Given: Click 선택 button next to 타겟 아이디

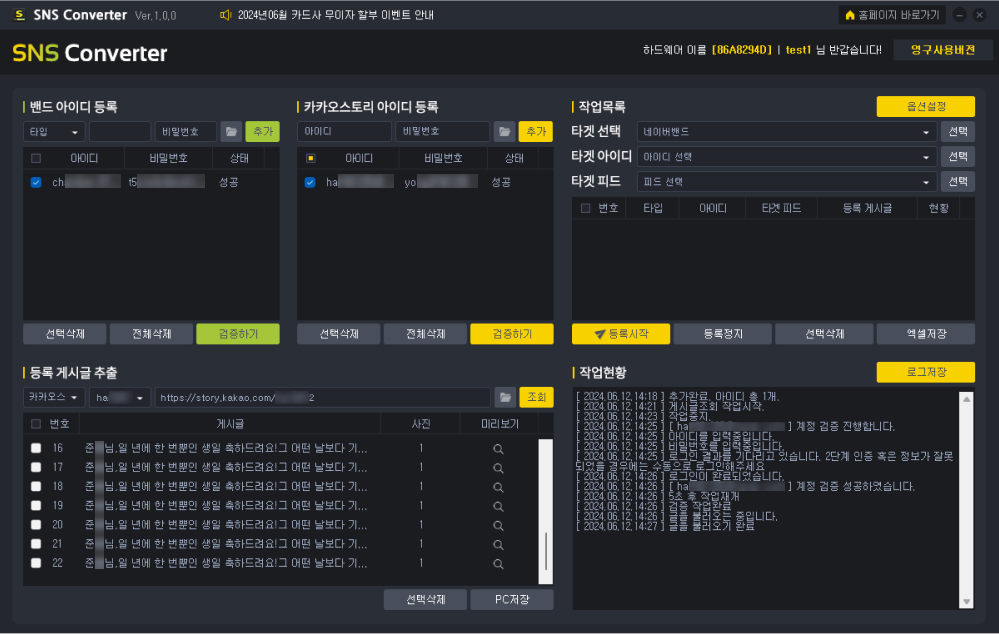Looking at the screenshot, I should (x=958, y=157).
